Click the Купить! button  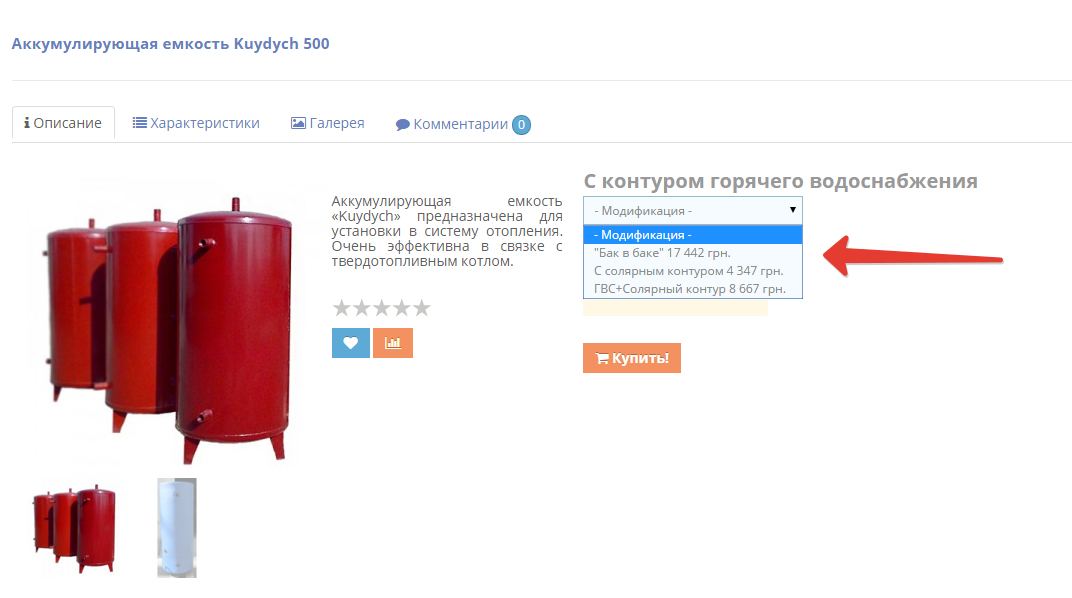tap(632, 358)
